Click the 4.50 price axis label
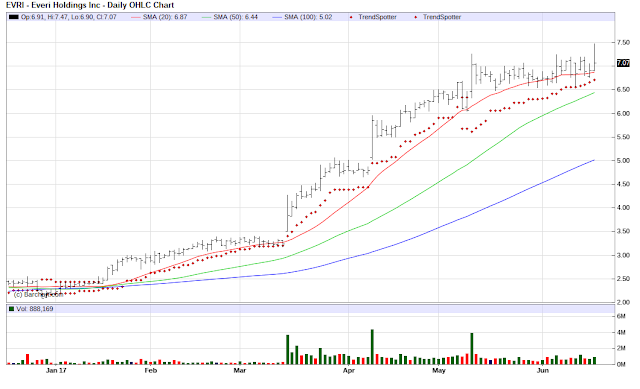The width and height of the screenshot is (640, 389). (x=623, y=184)
